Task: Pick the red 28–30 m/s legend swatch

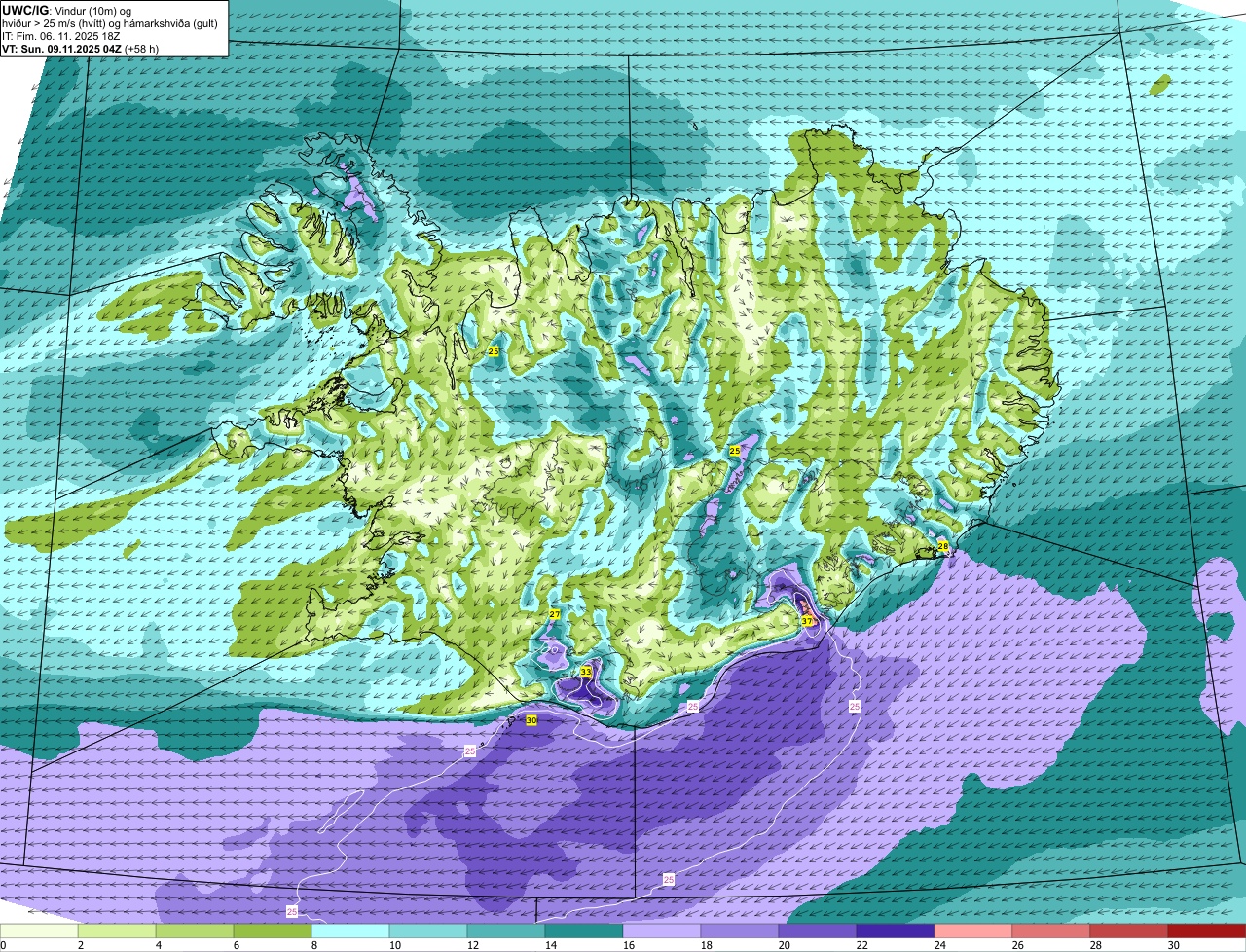Action: point(1129,931)
